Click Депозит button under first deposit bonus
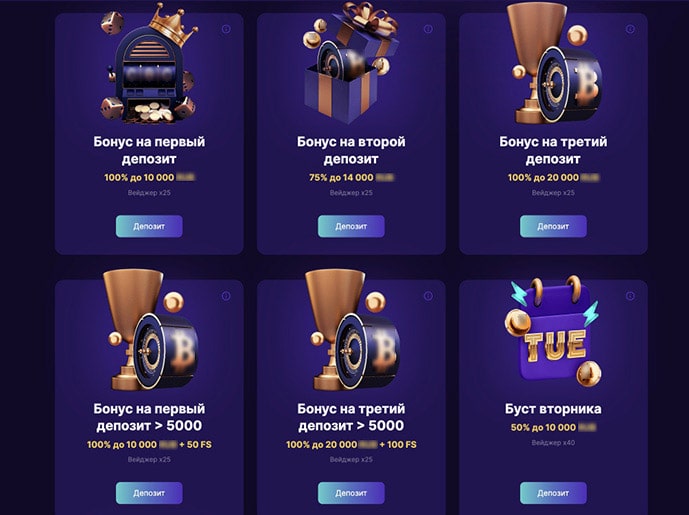Screen dimensions: 689x515 149,226
